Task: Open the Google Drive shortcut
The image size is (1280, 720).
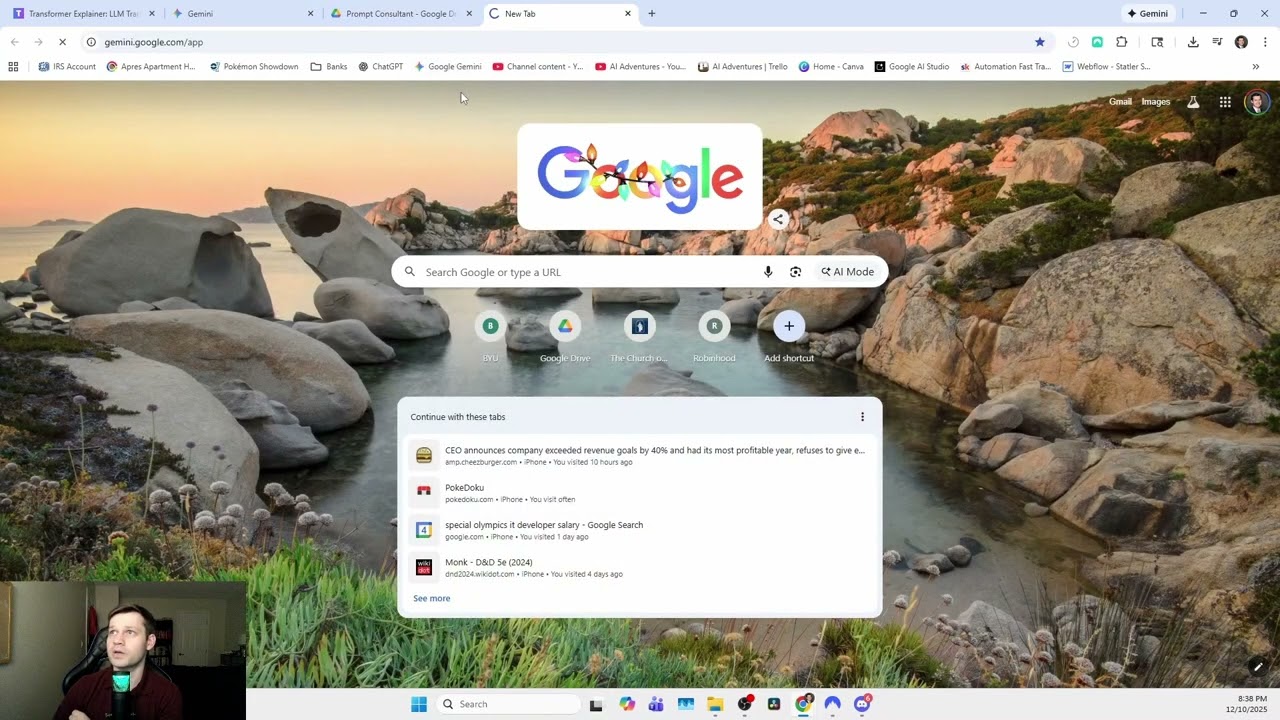Action: [565, 337]
